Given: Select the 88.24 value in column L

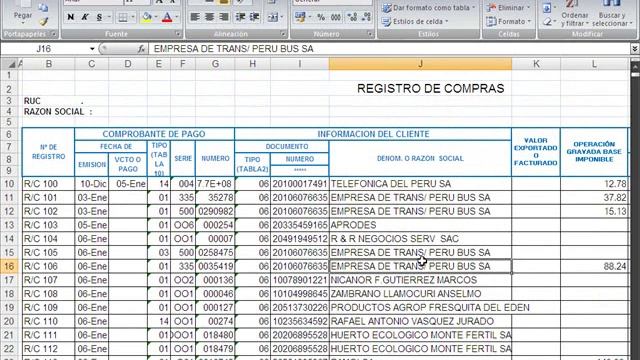Looking at the screenshot, I should tap(594, 266).
